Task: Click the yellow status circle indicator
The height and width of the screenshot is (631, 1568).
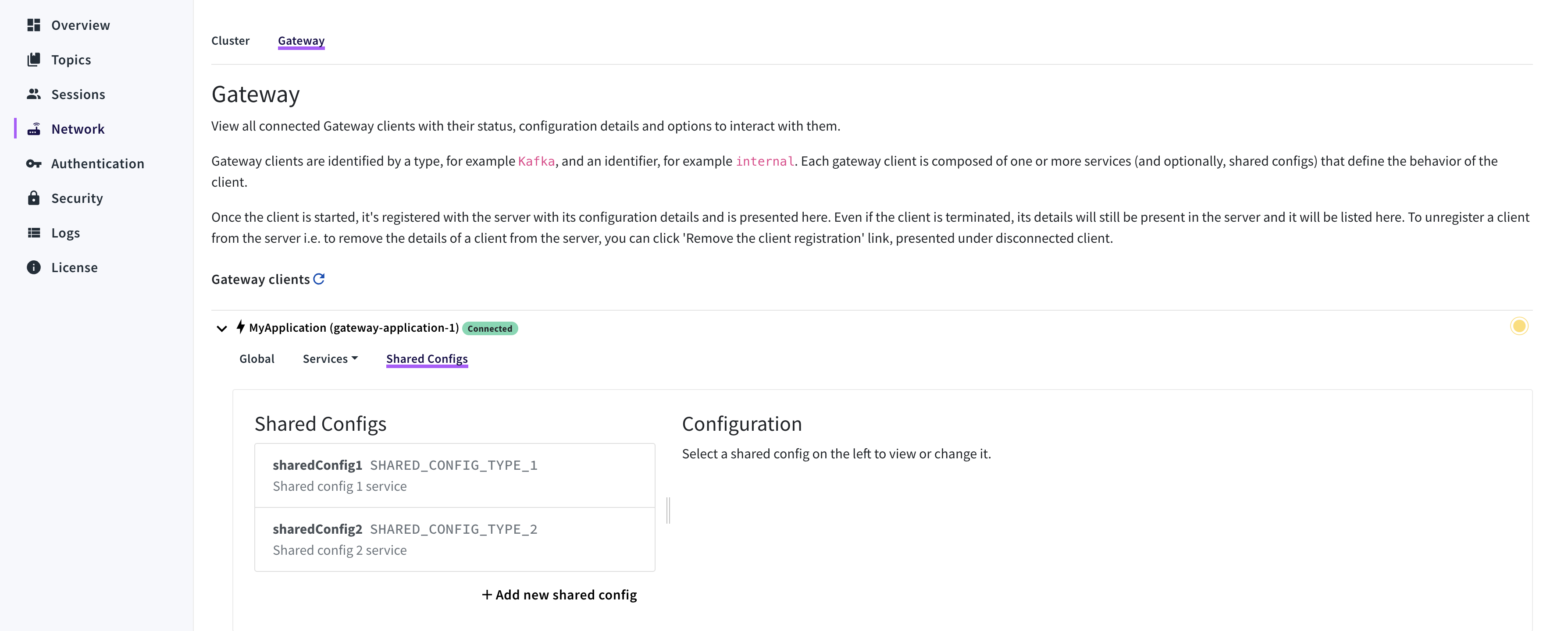Action: [x=1519, y=327]
